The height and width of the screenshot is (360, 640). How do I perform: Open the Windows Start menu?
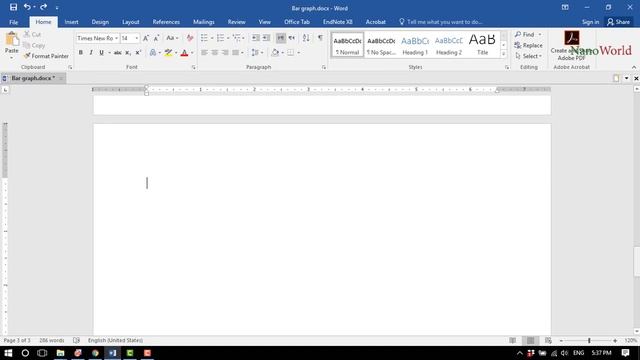click(x=8, y=353)
